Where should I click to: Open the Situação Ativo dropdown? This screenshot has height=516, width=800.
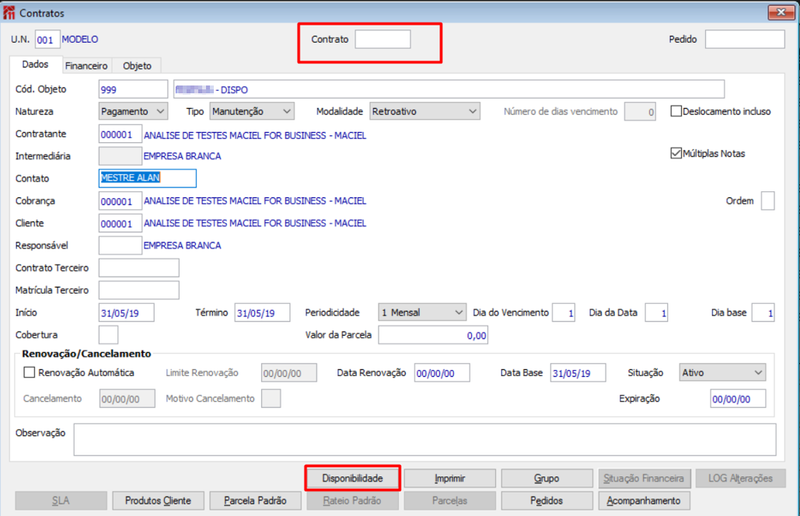click(722, 373)
